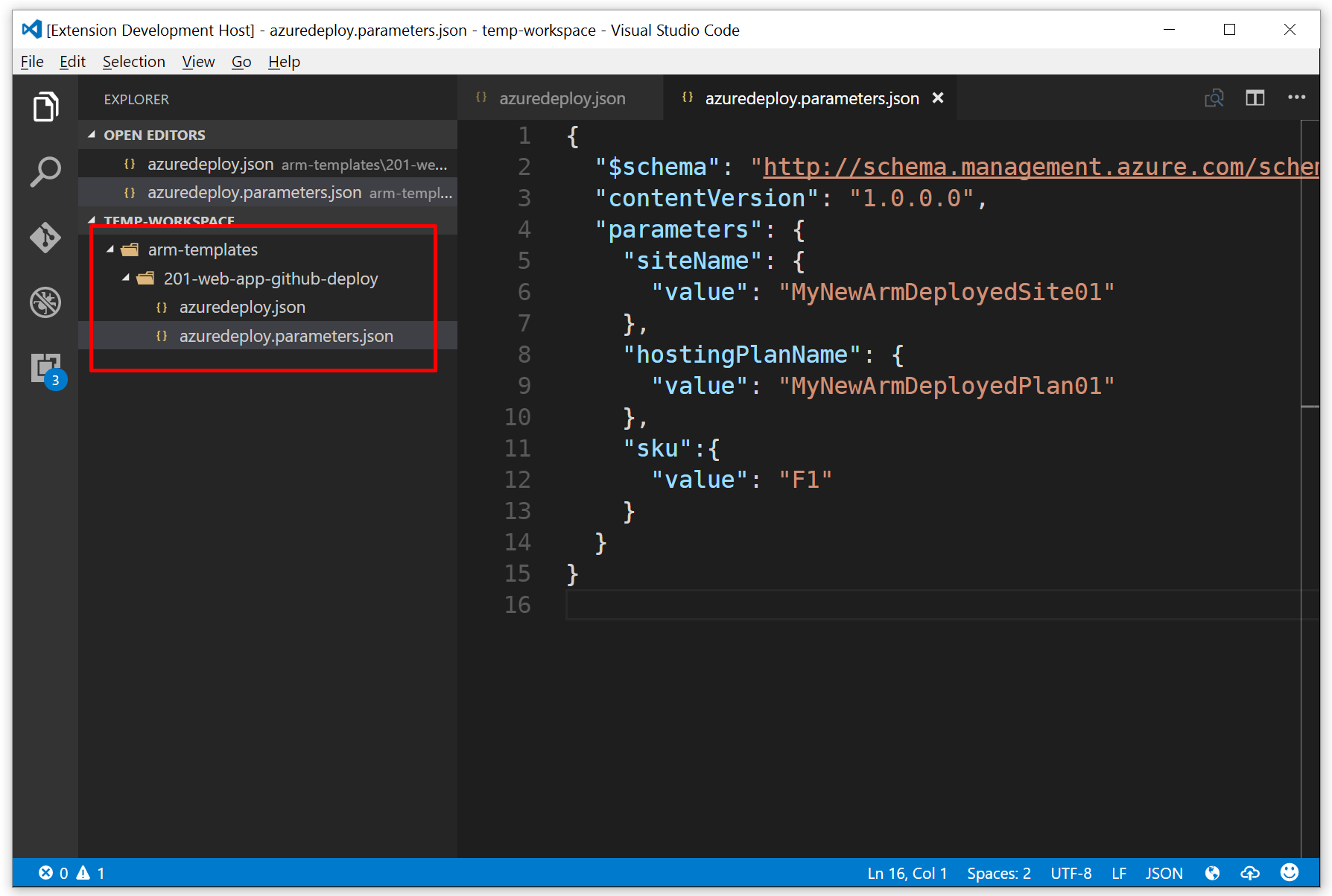Screen dimensions: 1332x896
Task: Click the VS Code logo in title bar
Action: click(31, 30)
